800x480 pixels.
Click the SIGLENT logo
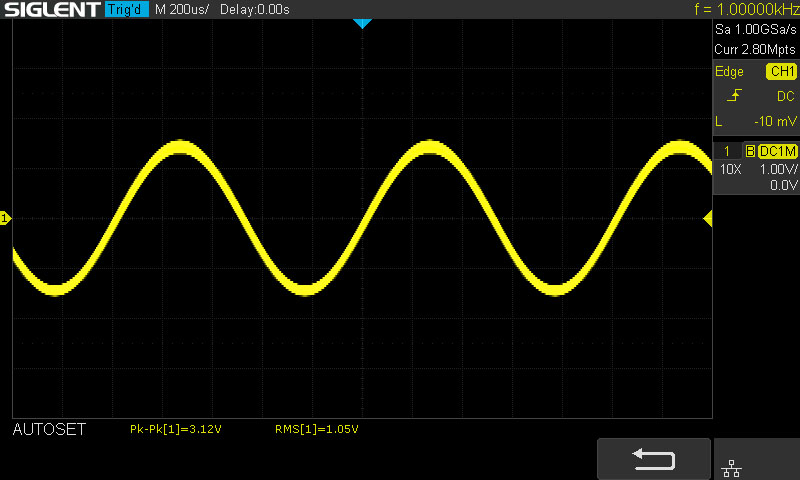point(52,9)
